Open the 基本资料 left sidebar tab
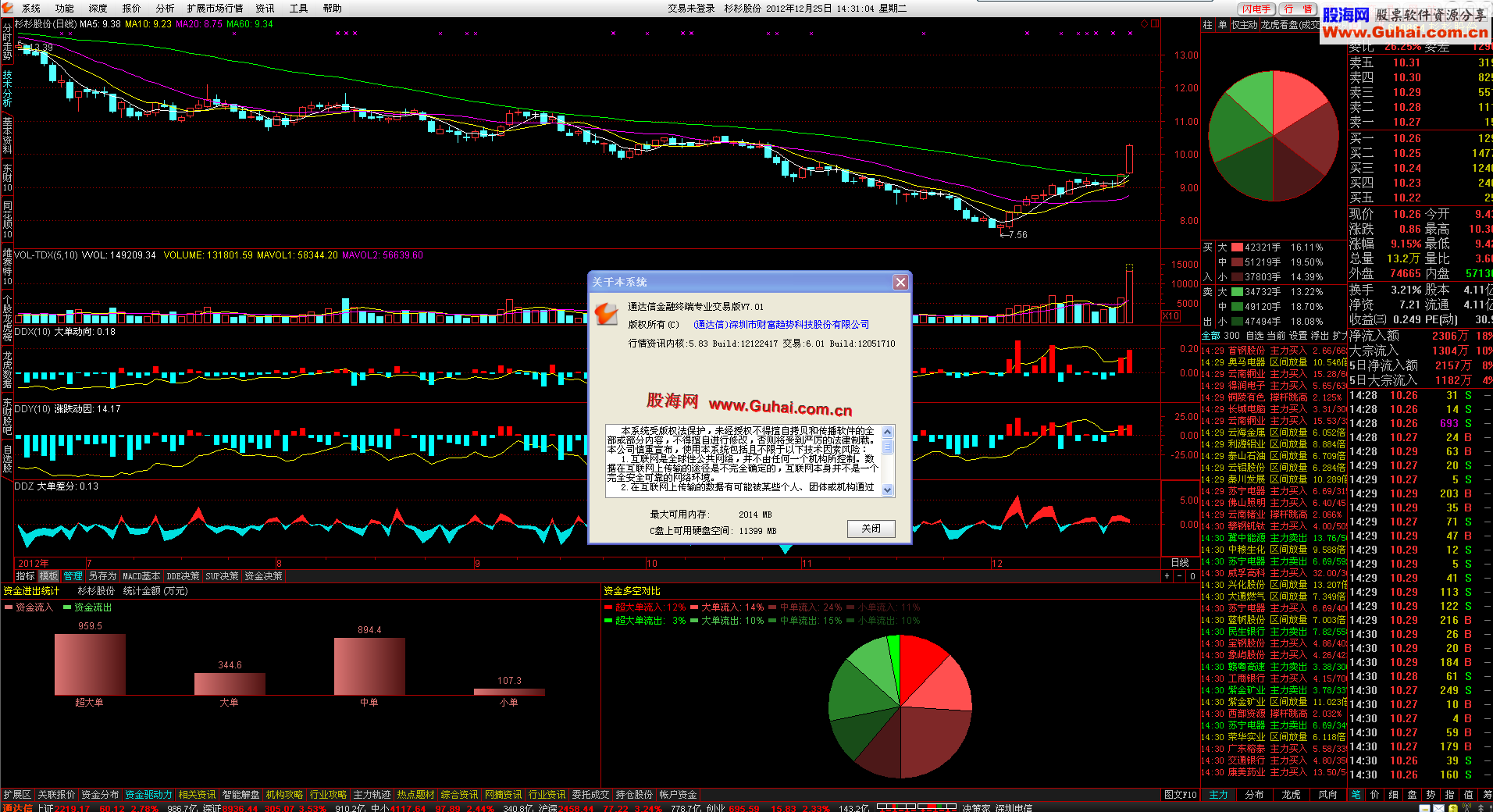1493x812 pixels. 7,135
